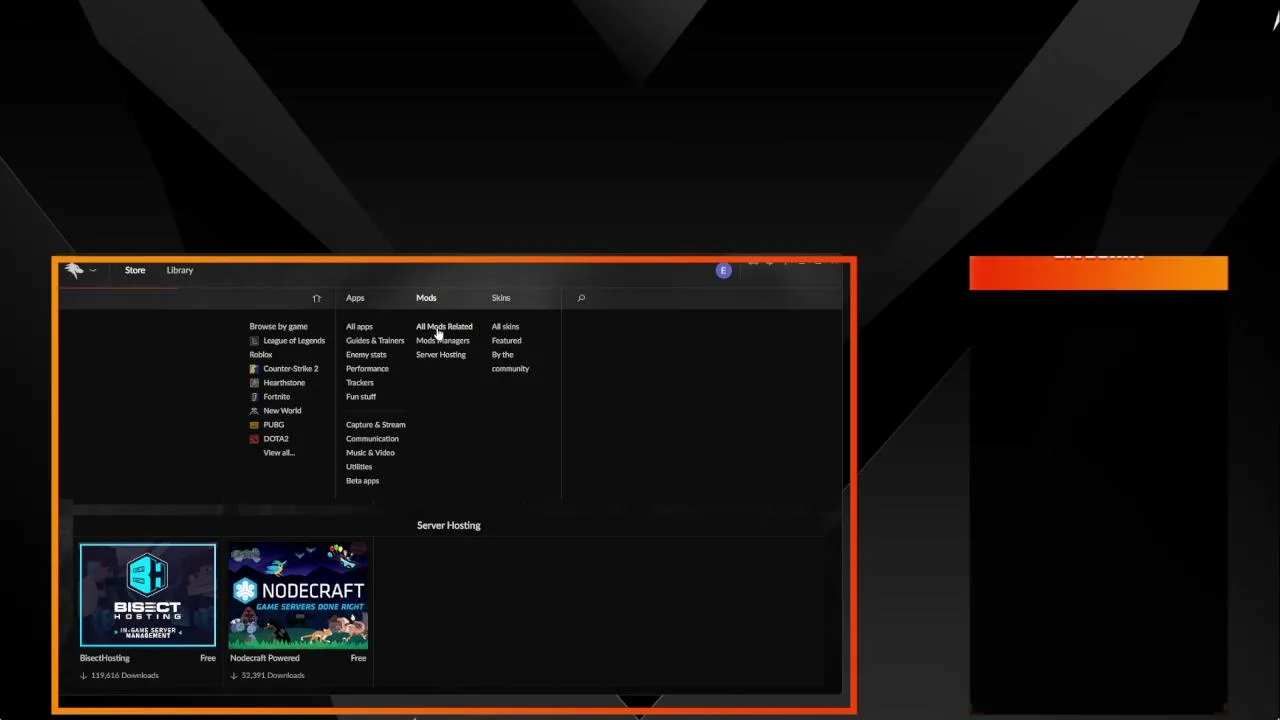Click the Nodecraft Powered title text
The height and width of the screenshot is (720, 1280).
265,658
